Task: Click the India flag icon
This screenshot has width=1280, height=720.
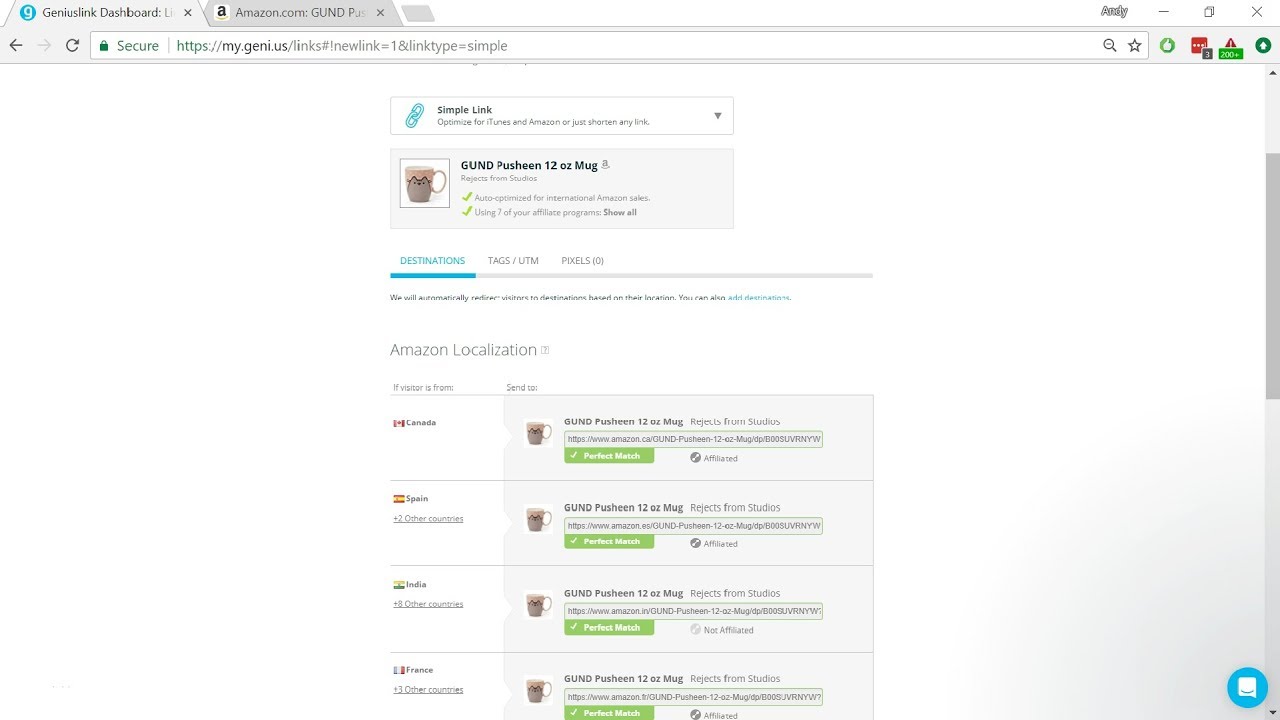Action: click(398, 584)
